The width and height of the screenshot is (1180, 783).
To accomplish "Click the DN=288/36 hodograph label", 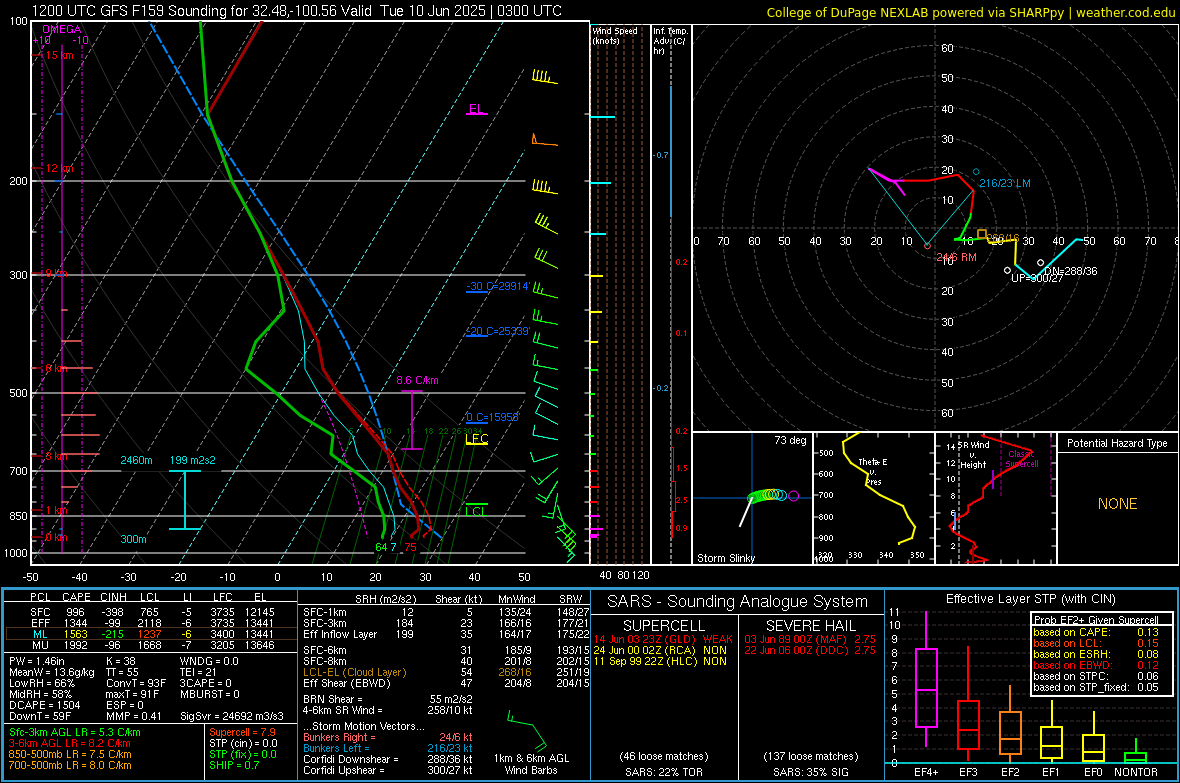I will coord(1070,271).
